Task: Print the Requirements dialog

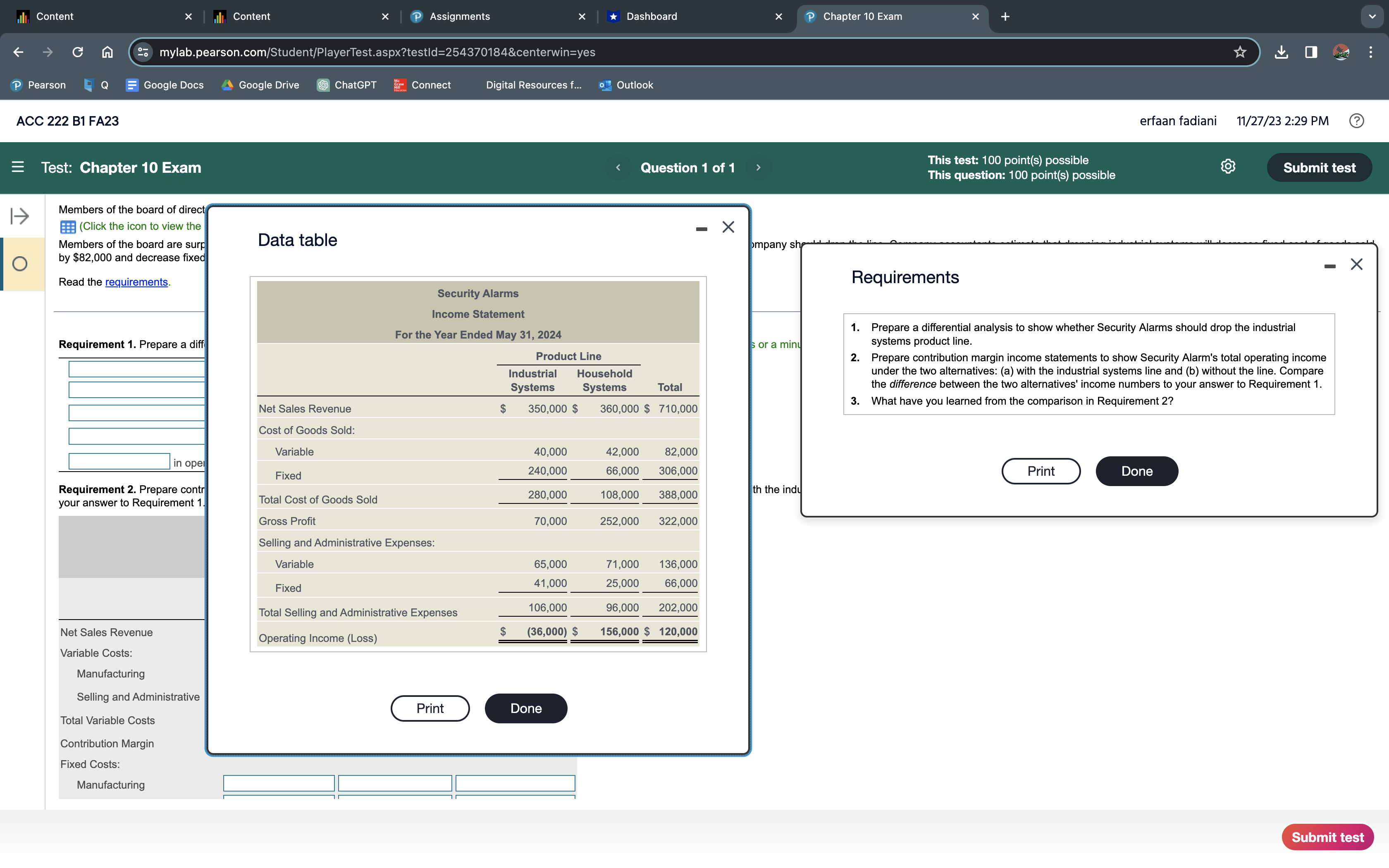Action: tap(1041, 471)
